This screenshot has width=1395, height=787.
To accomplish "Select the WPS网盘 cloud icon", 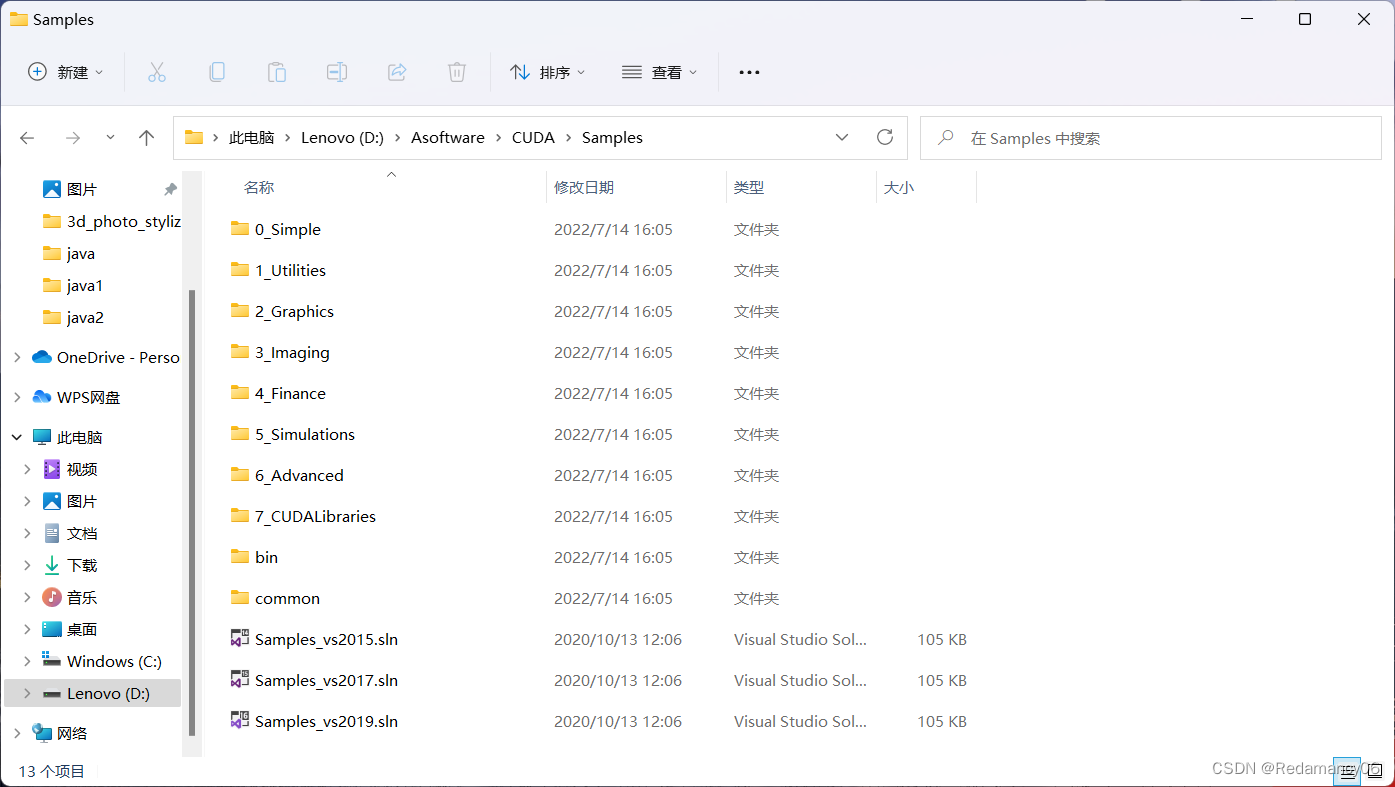I will click(x=42, y=397).
